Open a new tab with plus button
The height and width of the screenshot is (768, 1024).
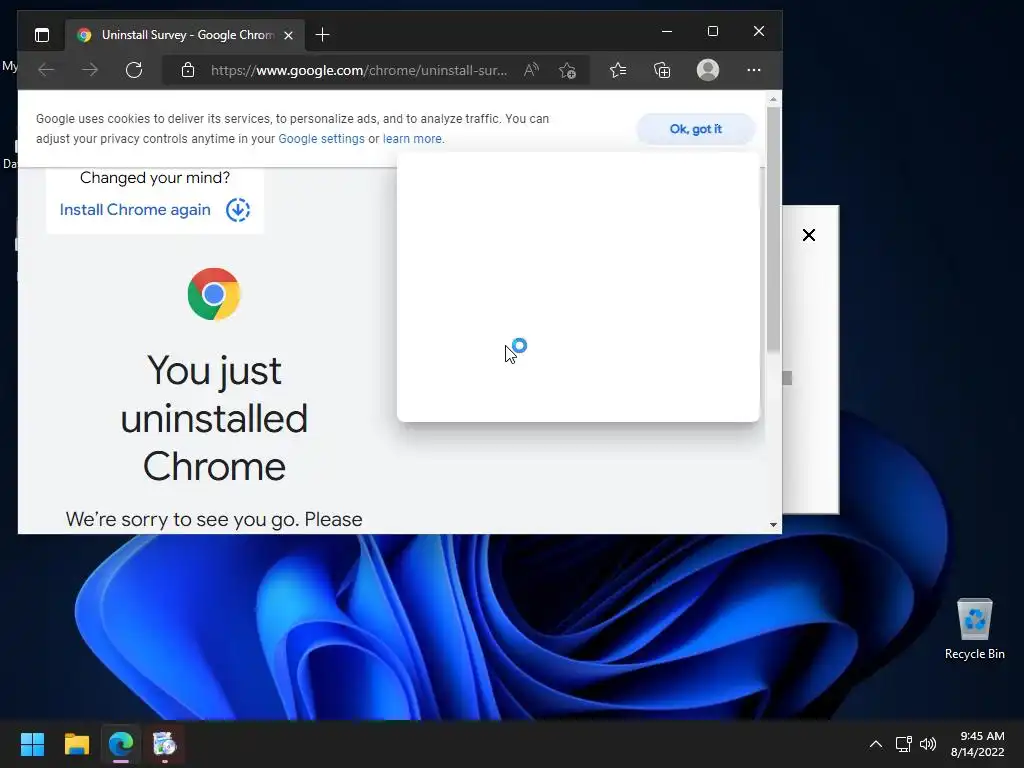322,35
